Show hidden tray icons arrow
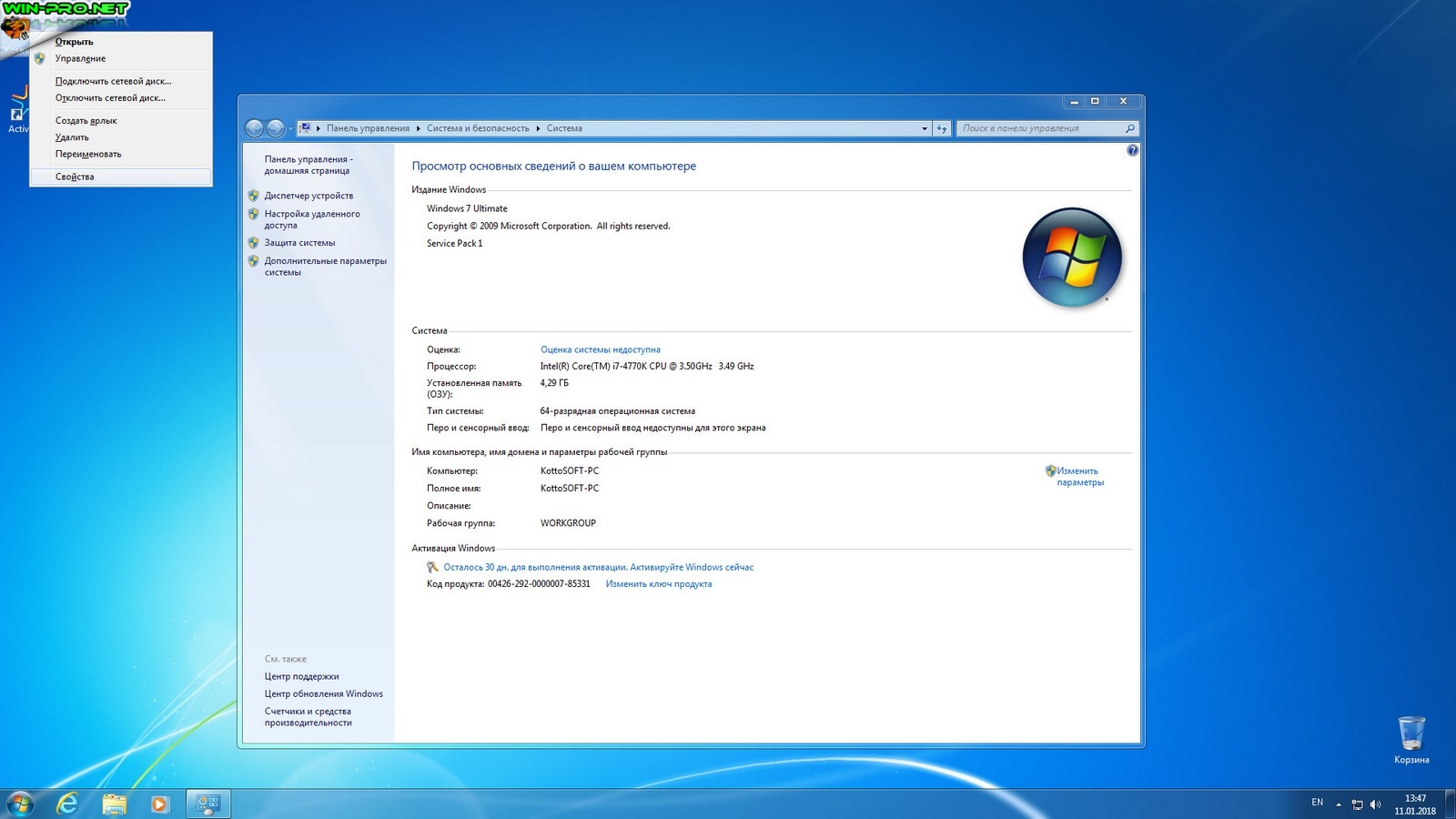This screenshot has width=1456, height=819. pyautogui.click(x=1338, y=804)
